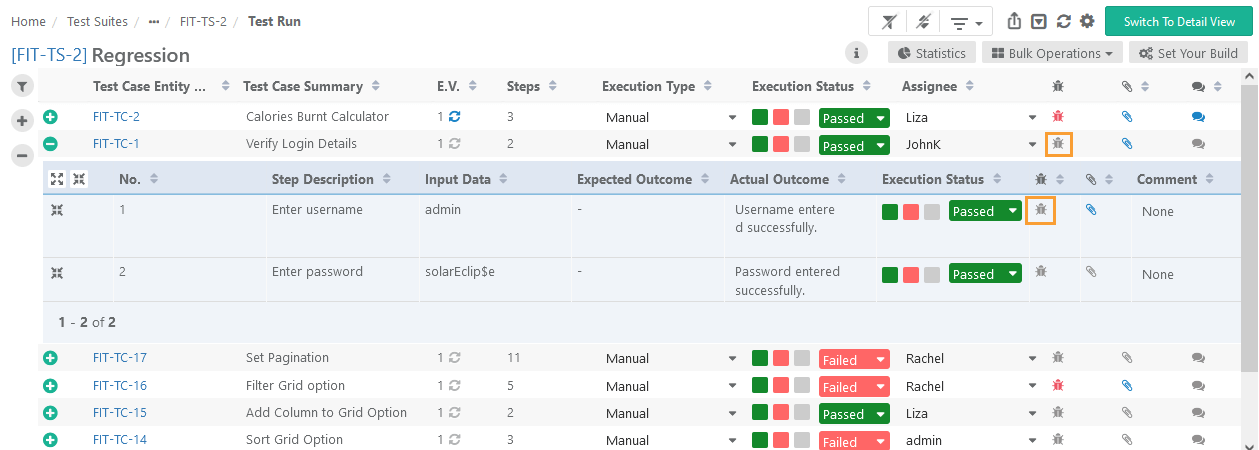Expand the FIT-TC-17 test case row
The width and height of the screenshot is (1259, 450).
tap(50, 358)
